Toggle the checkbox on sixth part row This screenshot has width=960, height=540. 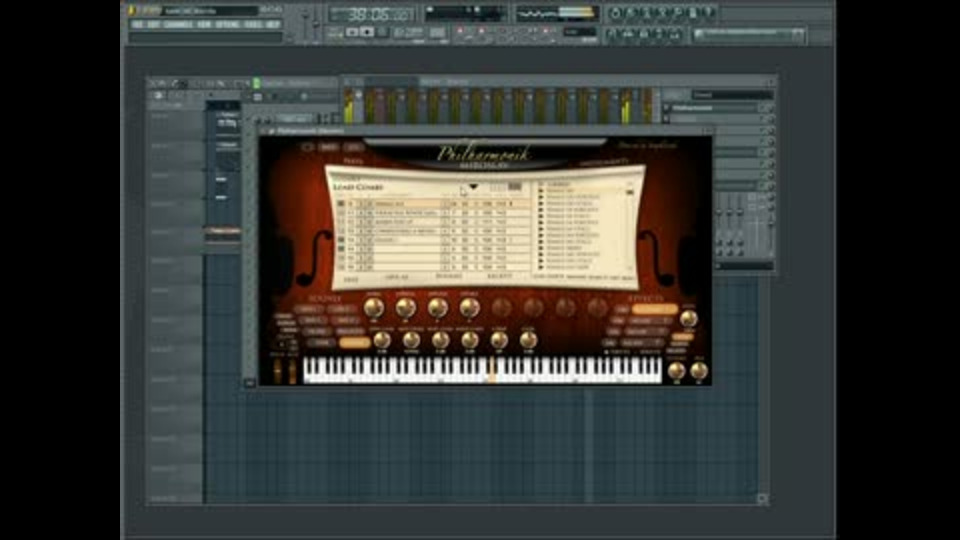tap(341, 249)
